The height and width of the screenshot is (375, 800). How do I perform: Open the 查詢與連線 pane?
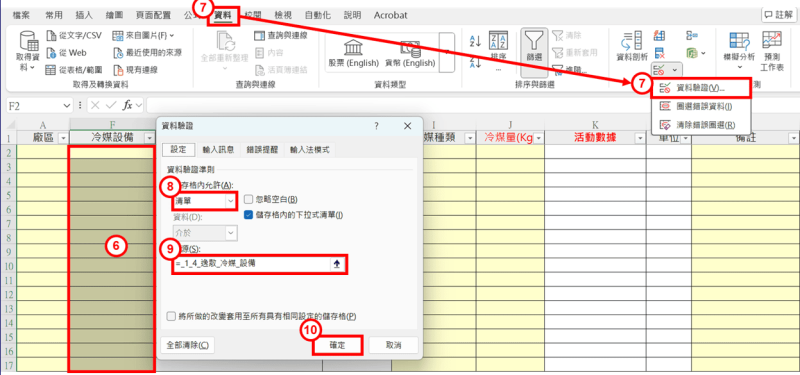[x=280, y=36]
